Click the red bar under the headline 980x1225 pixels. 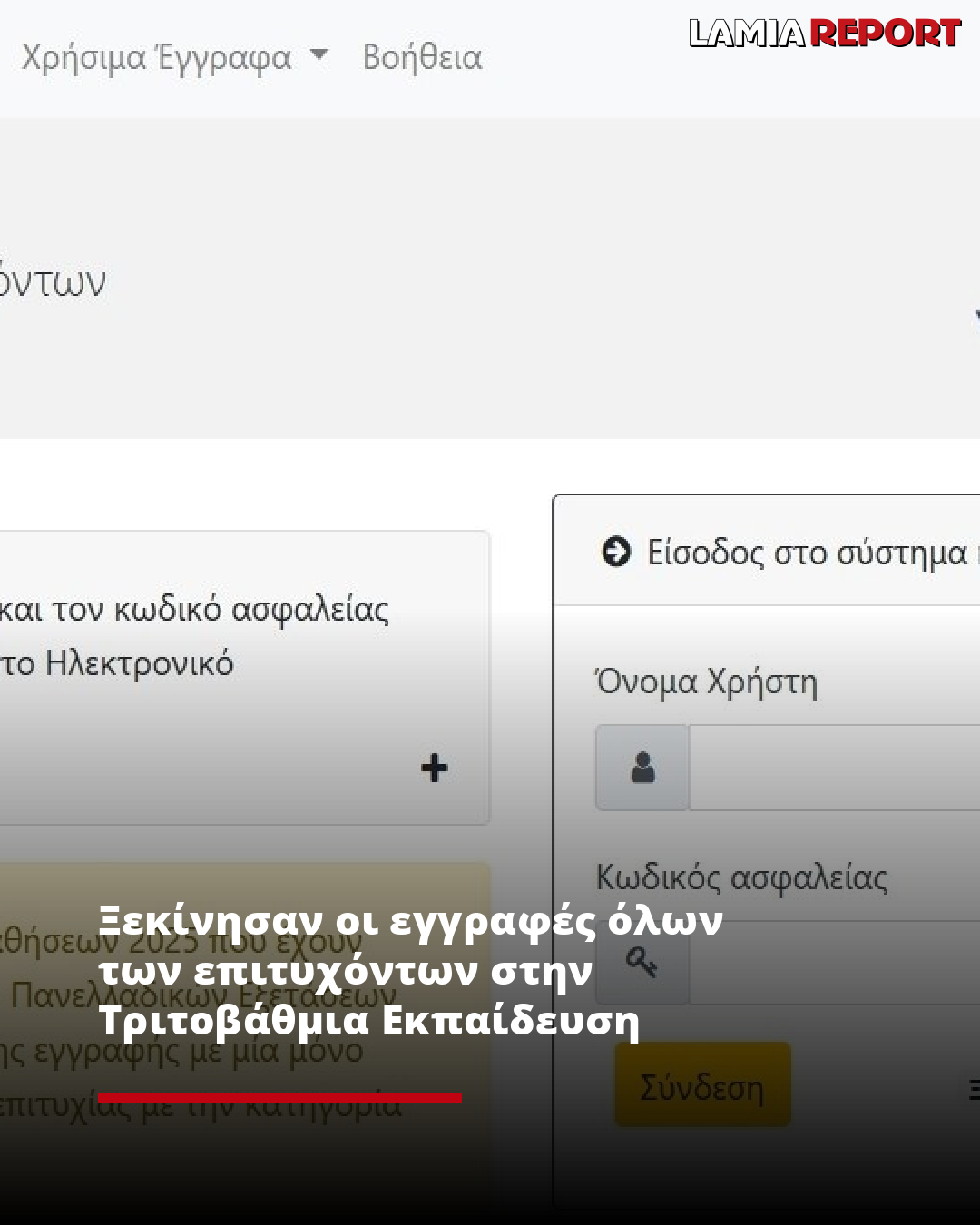pos(279,1098)
